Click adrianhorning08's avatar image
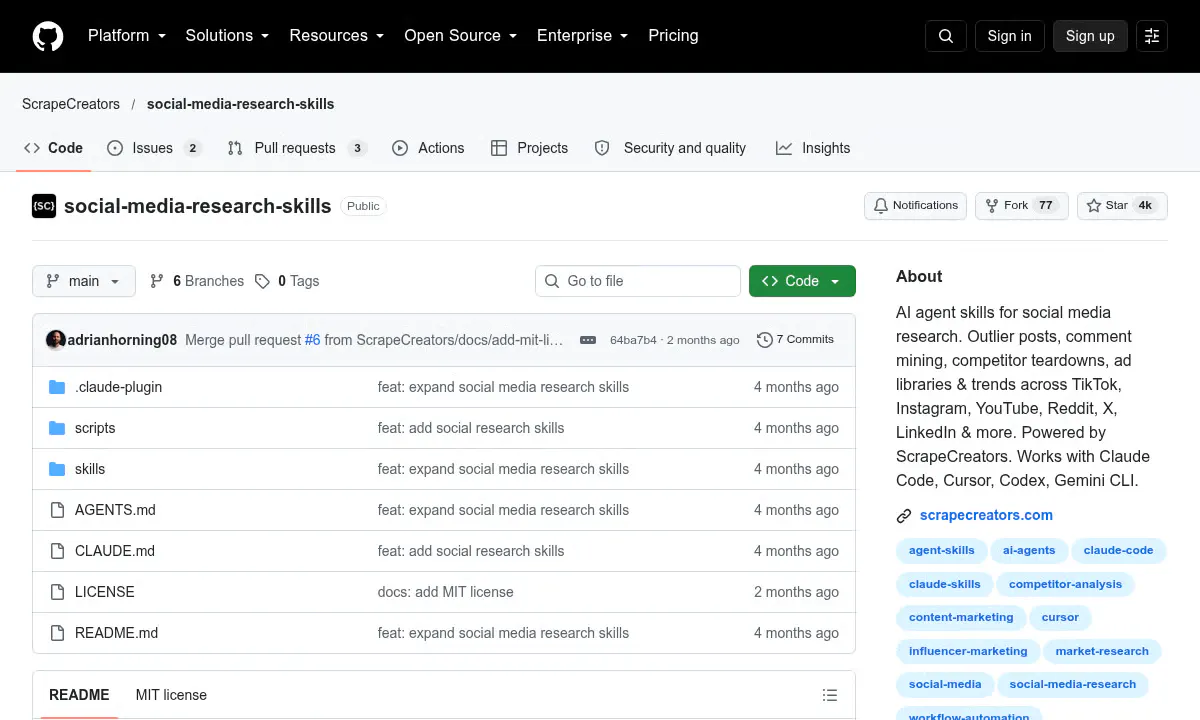This screenshot has width=1200, height=720. [56, 340]
